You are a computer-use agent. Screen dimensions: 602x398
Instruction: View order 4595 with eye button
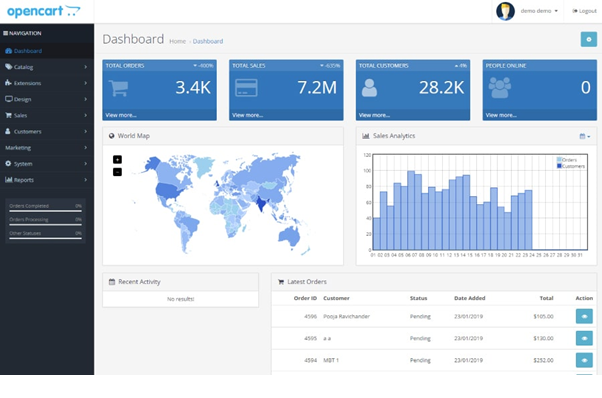coord(584,338)
